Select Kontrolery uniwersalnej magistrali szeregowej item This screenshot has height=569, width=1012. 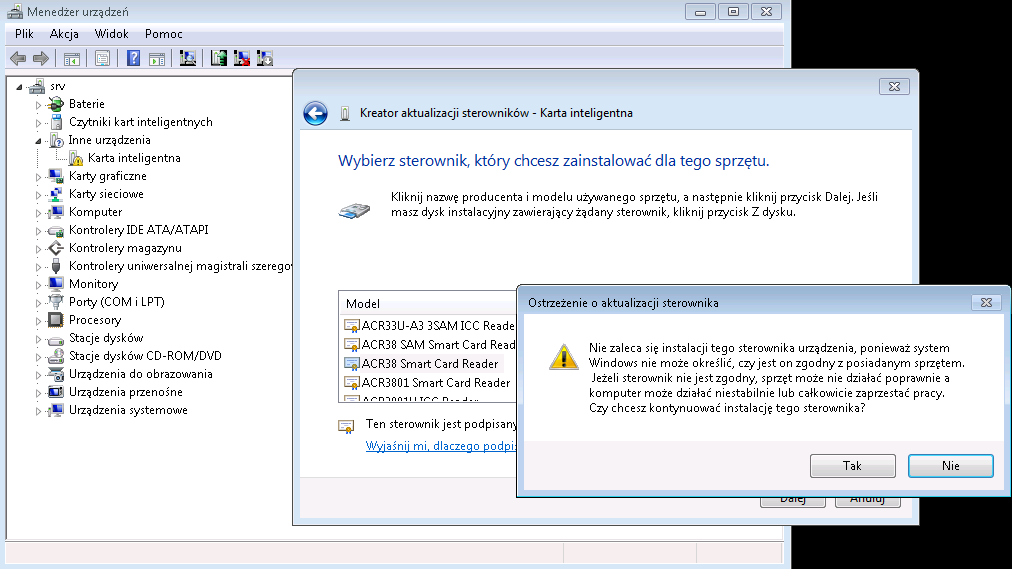(x=180, y=266)
